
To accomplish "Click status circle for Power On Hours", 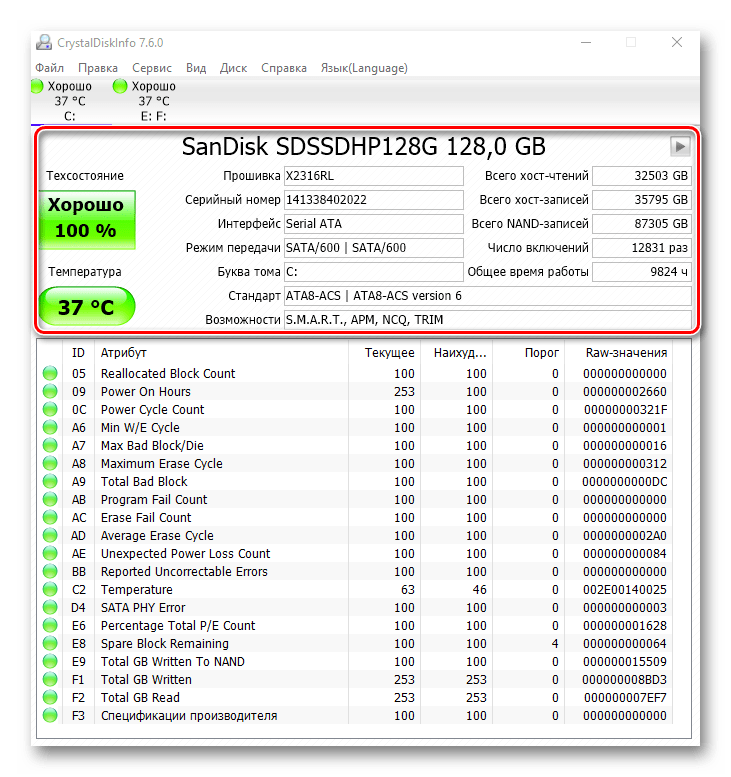I will click(x=50, y=391).
